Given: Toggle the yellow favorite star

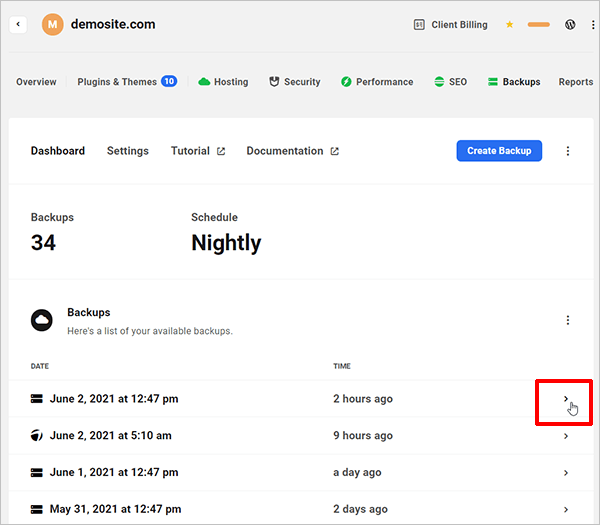Looking at the screenshot, I should [x=509, y=24].
